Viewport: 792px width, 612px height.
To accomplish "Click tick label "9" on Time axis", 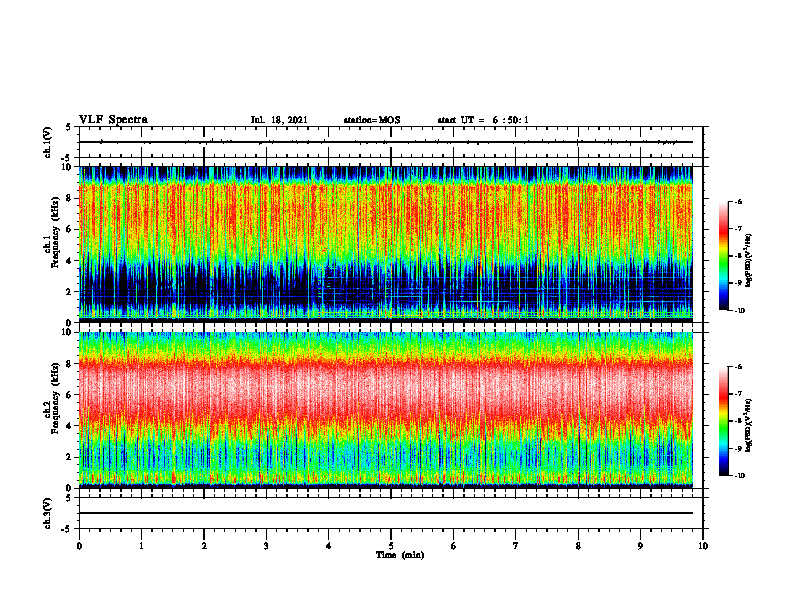I will [640, 546].
